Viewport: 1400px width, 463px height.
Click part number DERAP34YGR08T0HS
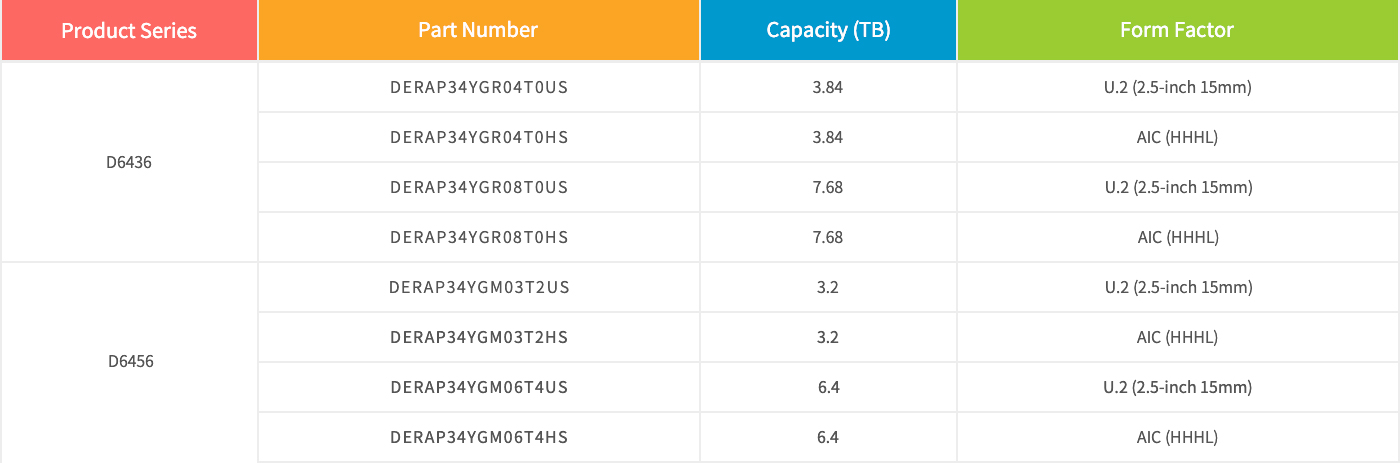point(479,237)
